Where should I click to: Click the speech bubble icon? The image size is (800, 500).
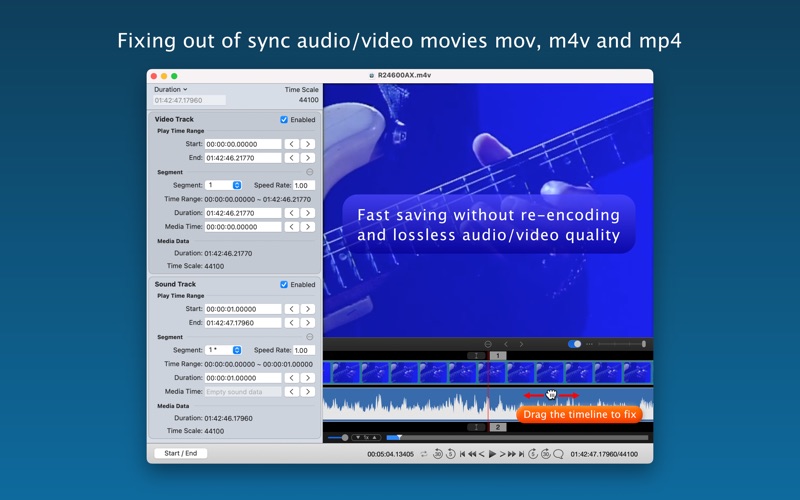point(559,454)
